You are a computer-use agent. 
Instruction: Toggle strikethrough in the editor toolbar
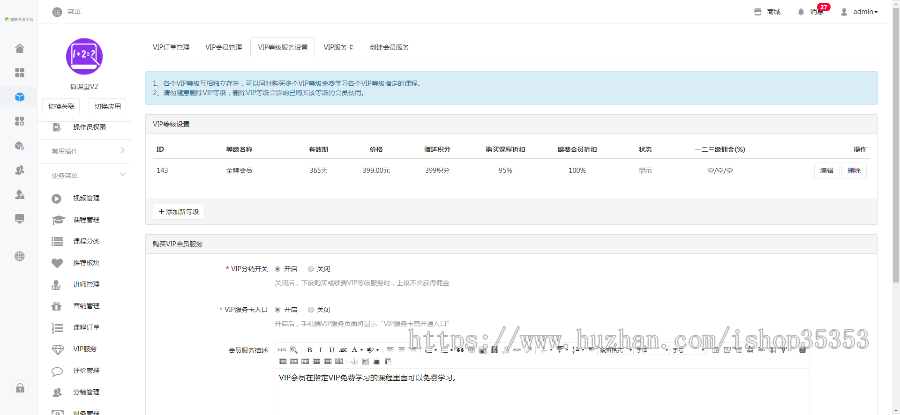(343, 350)
